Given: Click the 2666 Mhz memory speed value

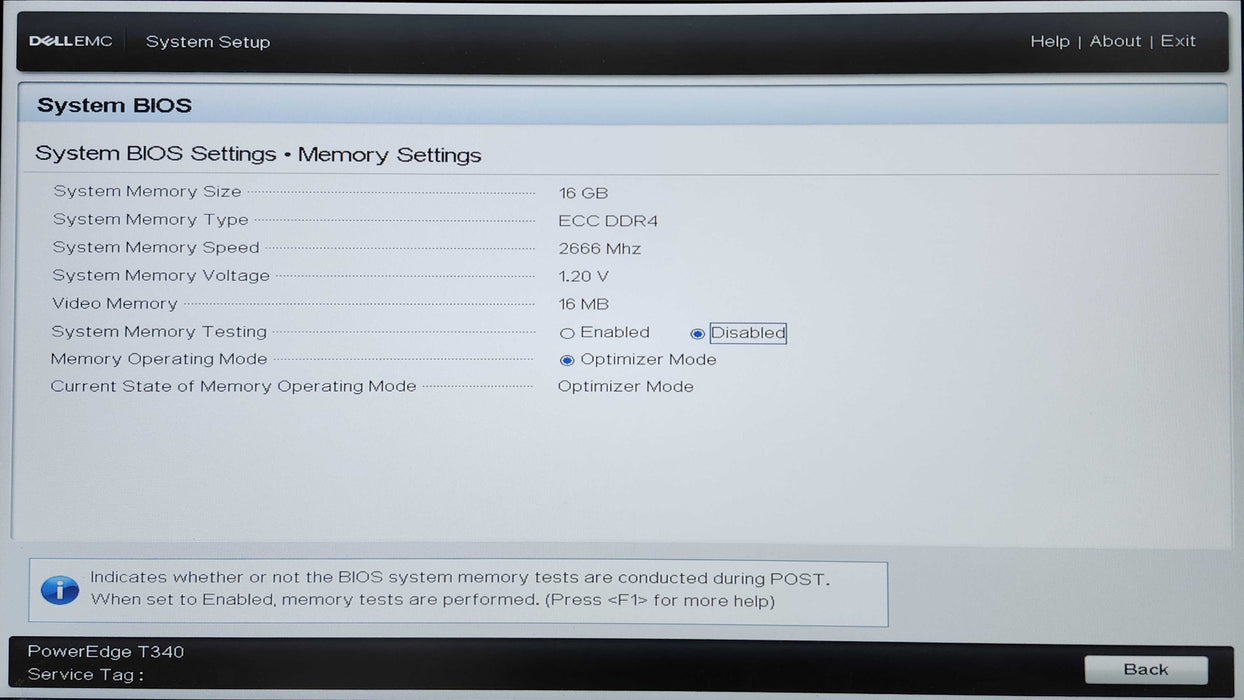Looking at the screenshot, I should [x=600, y=249].
